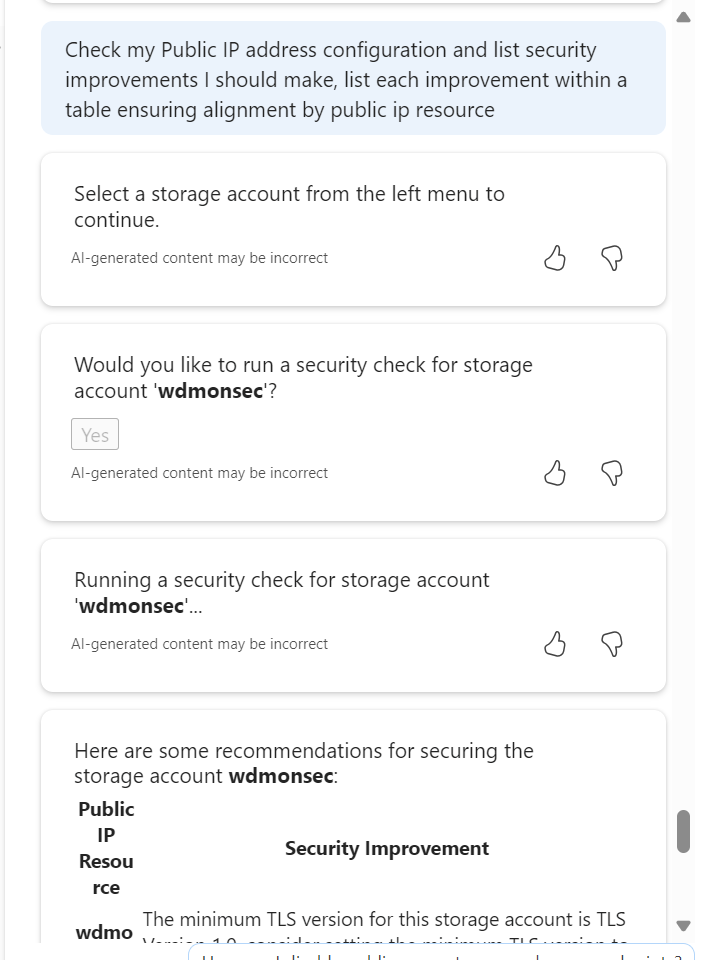Click the minimum TLS version recommendation text

click(x=384, y=920)
